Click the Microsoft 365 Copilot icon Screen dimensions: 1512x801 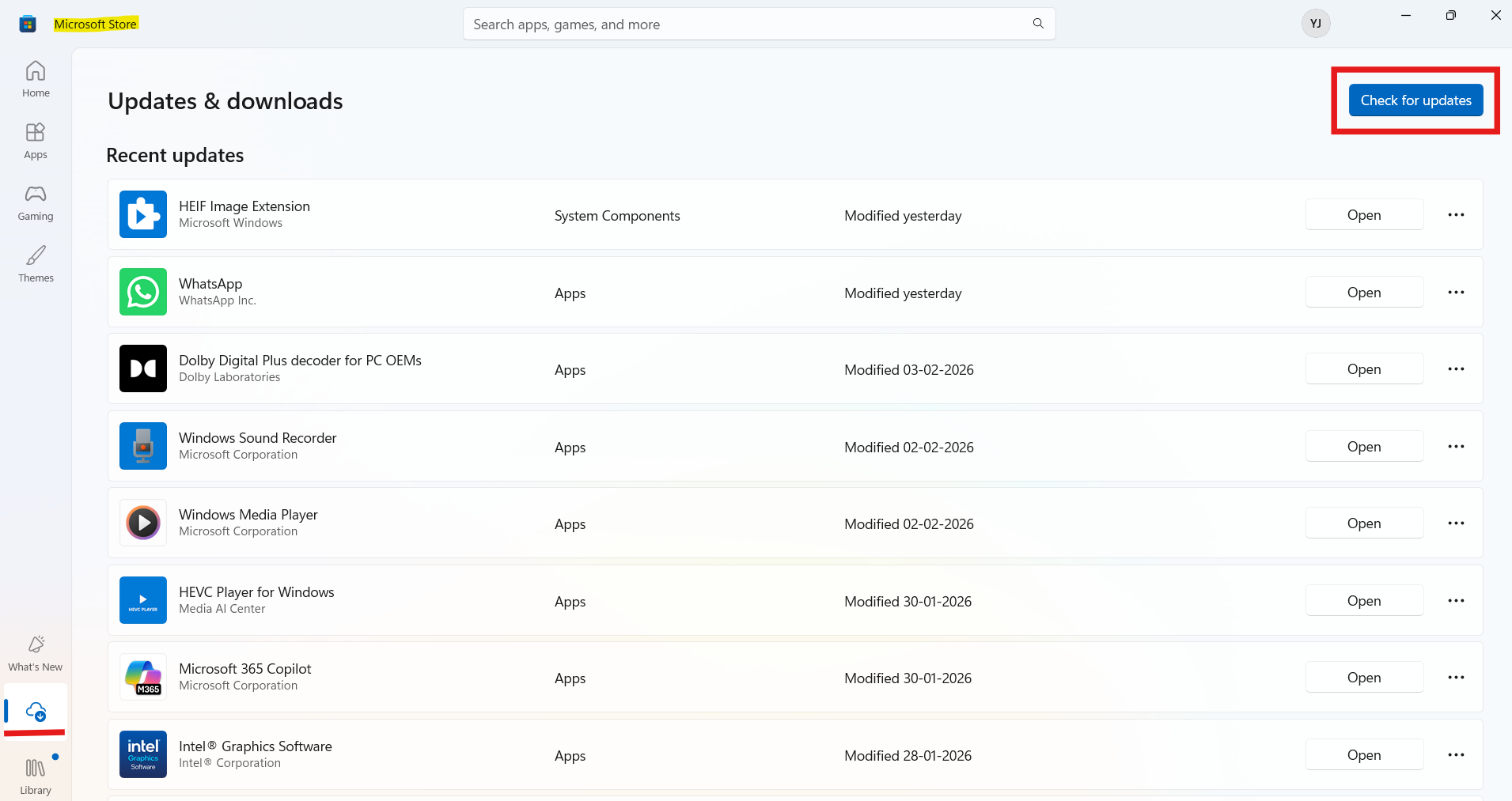pyautogui.click(x=143, y=677)
